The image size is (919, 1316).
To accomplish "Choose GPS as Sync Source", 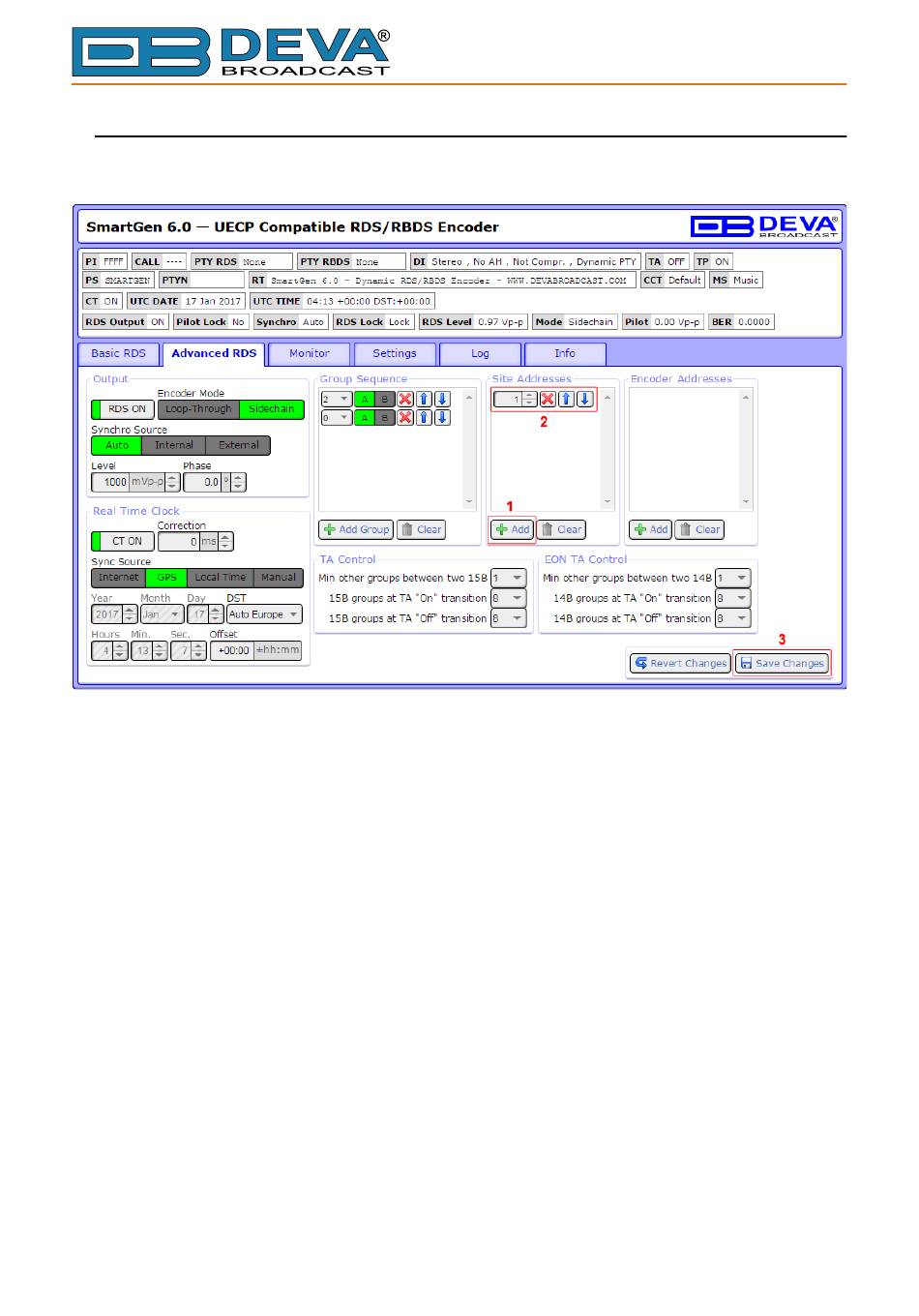I will pos(166,578).
